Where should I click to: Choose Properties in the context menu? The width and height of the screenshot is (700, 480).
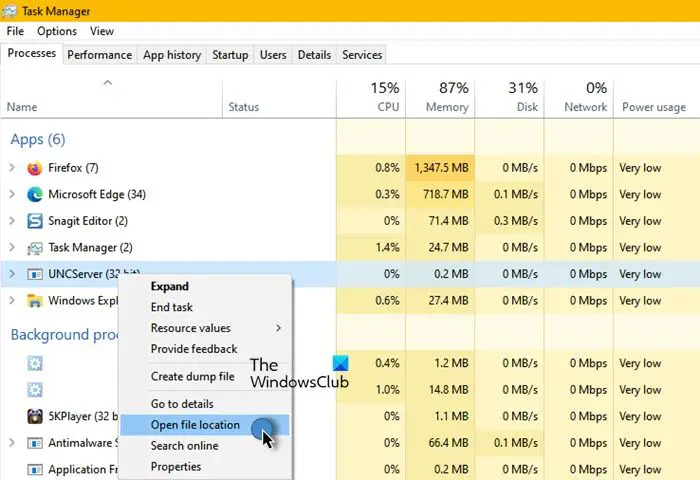point(205,467)
